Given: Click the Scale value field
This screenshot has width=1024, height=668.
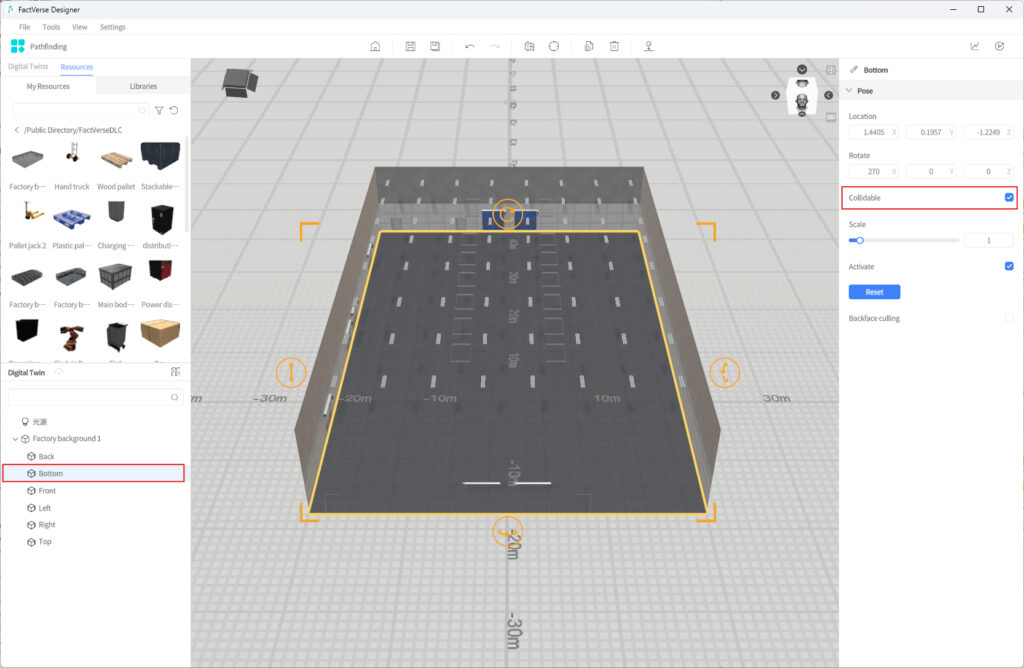Looking at the screenshot, I should click(989, 240).
